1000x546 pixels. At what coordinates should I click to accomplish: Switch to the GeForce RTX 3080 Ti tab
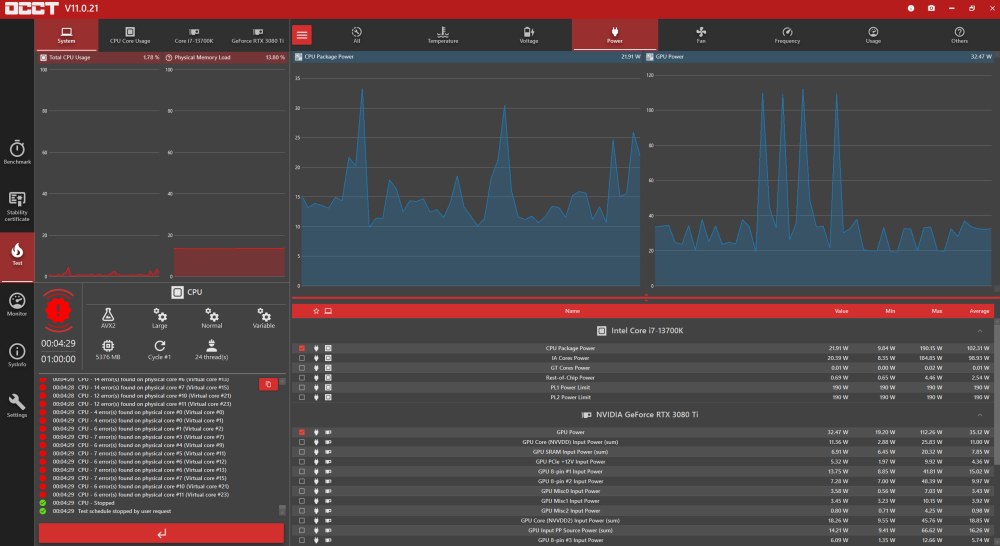coord(258,35)
